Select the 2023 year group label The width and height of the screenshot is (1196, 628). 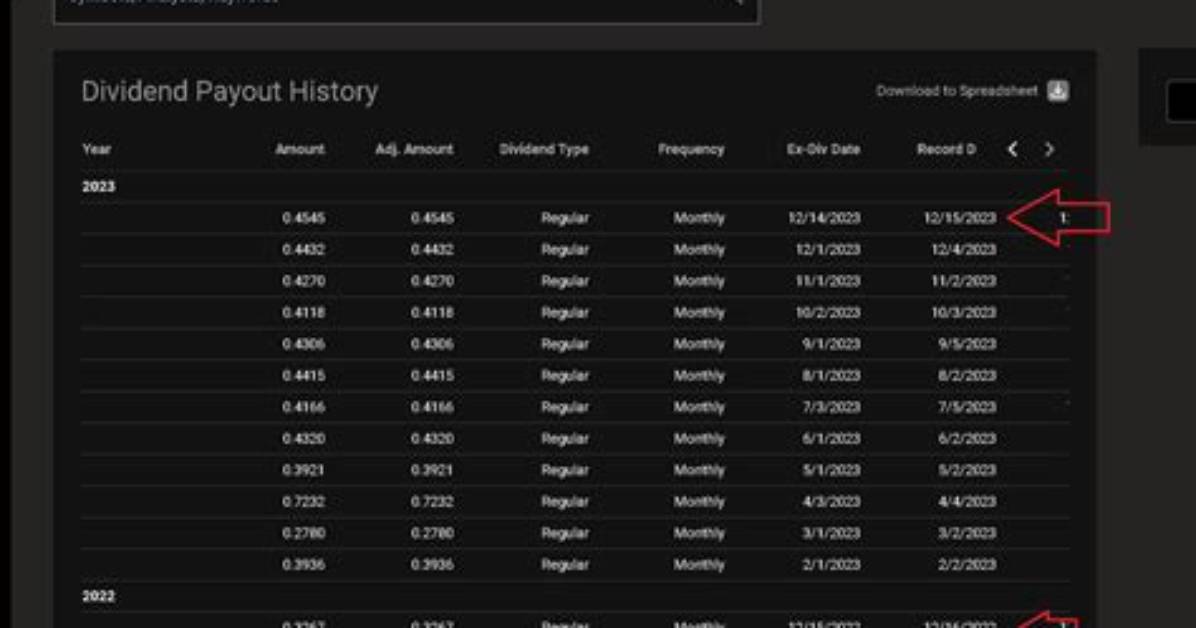[98, 187]
